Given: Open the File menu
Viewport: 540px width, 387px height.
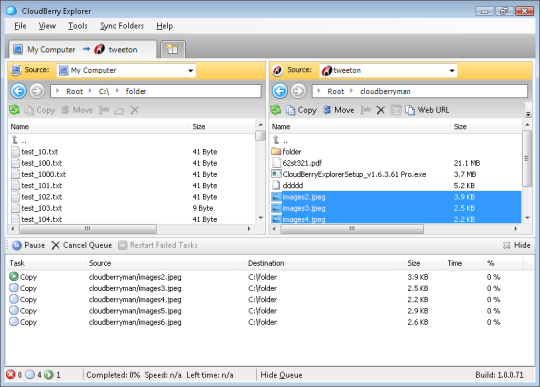Looking at the screenshot, I should pyautogui.click(x=20, y=26).
